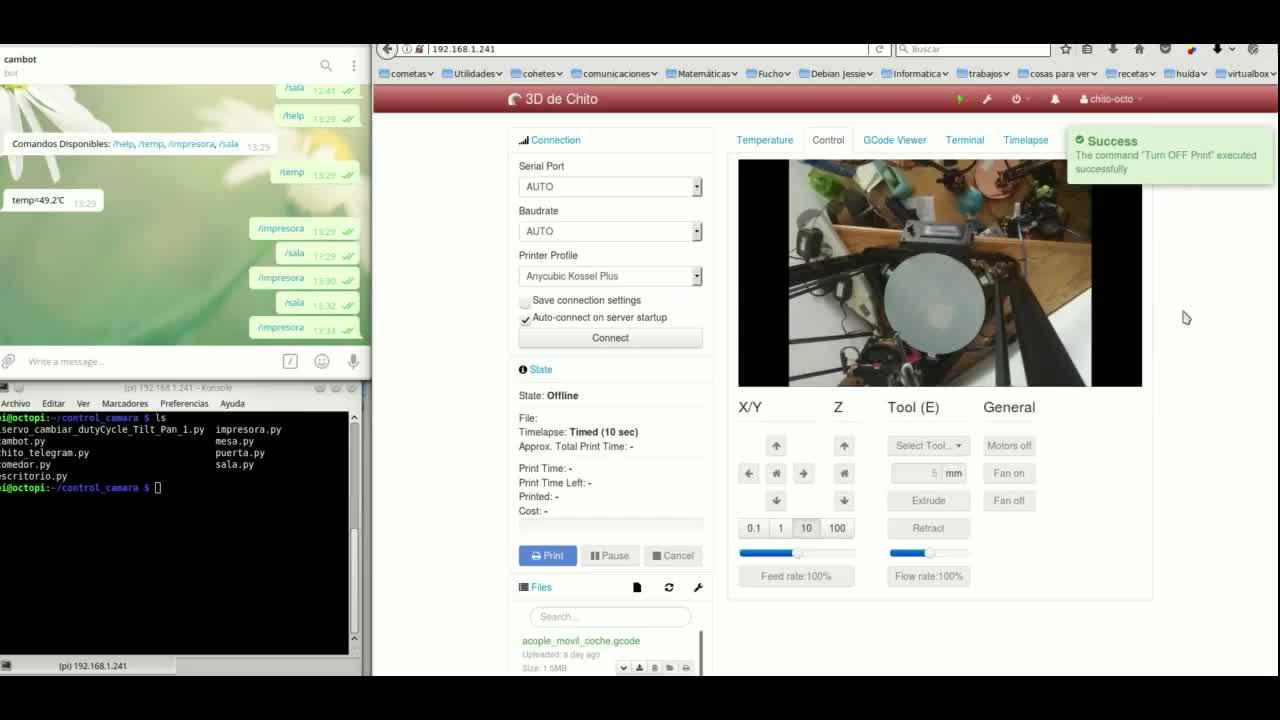Viewport: 1280px width, 720px height.
Task: Open OctoPrint settings wrench in navbar
Action: (987, 99)
